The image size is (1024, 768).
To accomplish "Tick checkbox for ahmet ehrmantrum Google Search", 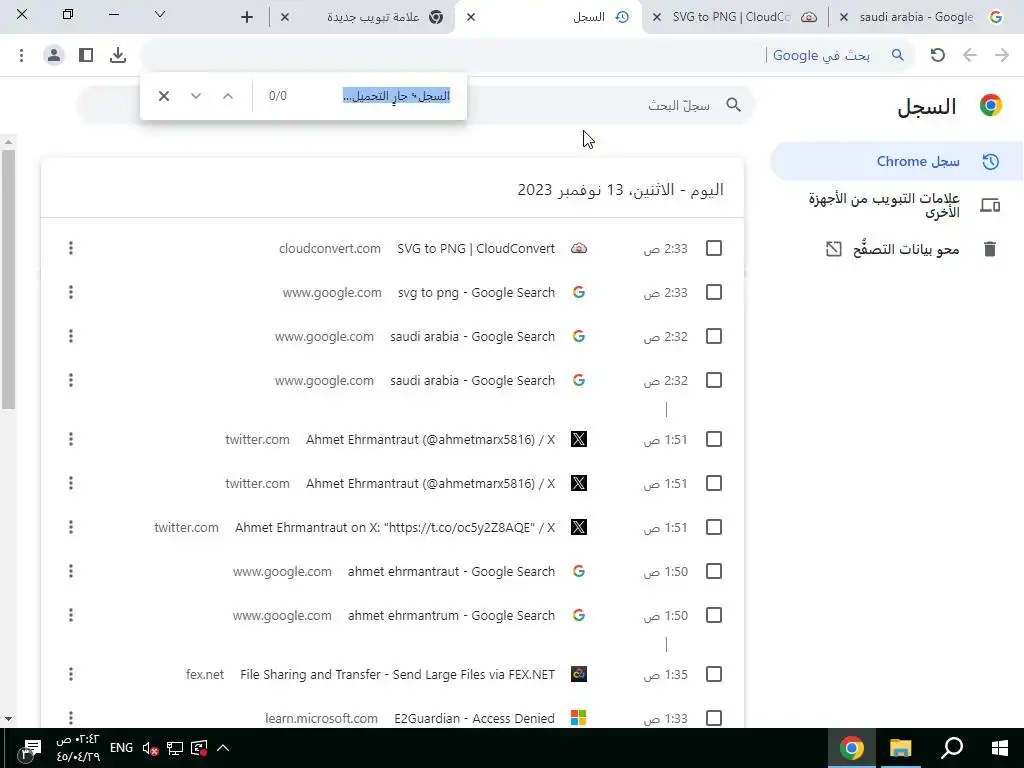I will tap(714, 615).
